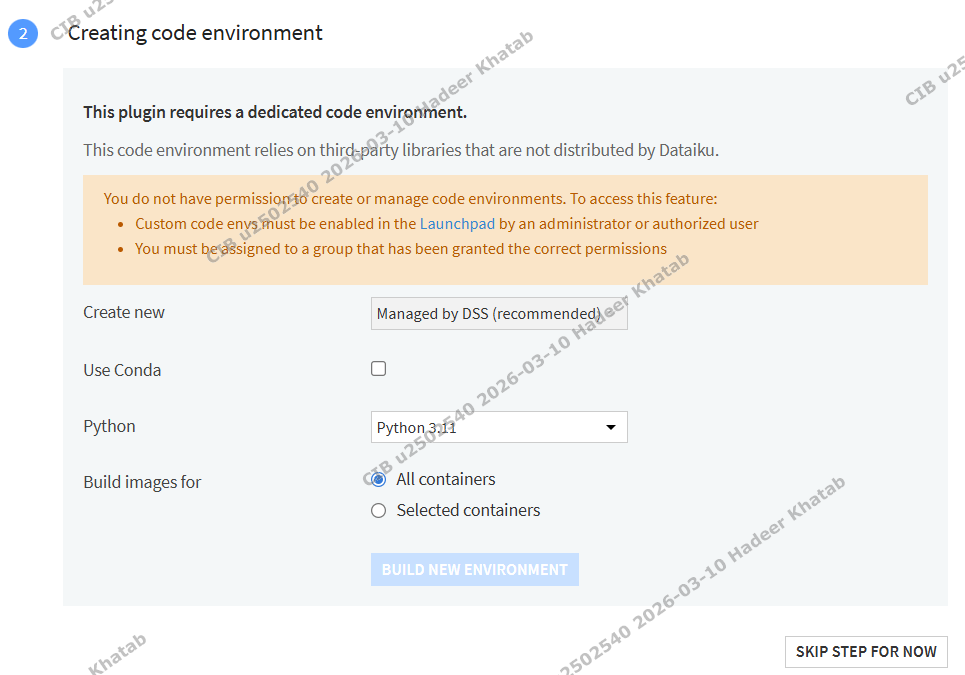Click Skip Step For Now
Viewport: 965px width, 675px height.
pos(865,651)
